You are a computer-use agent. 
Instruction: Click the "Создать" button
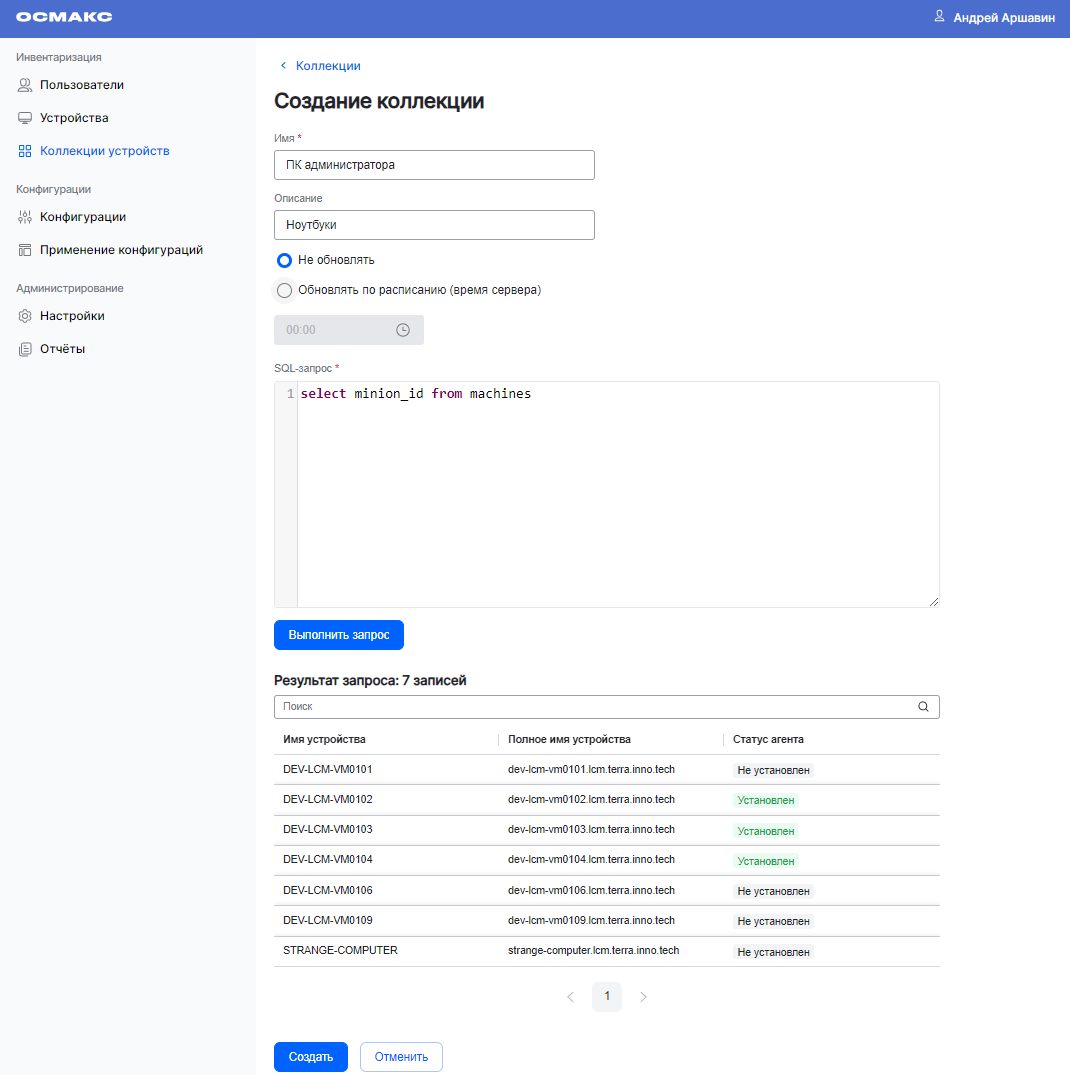click(310, 1057)
